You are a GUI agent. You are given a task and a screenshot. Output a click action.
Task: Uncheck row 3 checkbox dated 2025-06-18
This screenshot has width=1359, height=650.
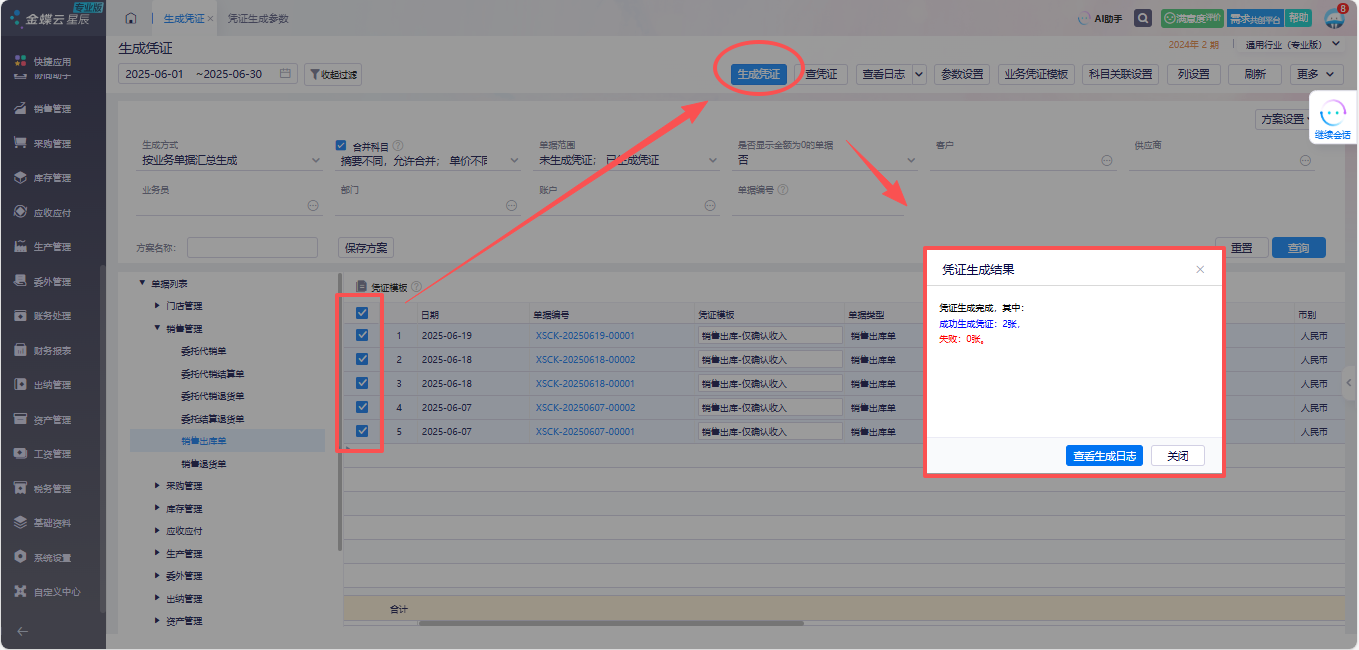click(362, 383)
